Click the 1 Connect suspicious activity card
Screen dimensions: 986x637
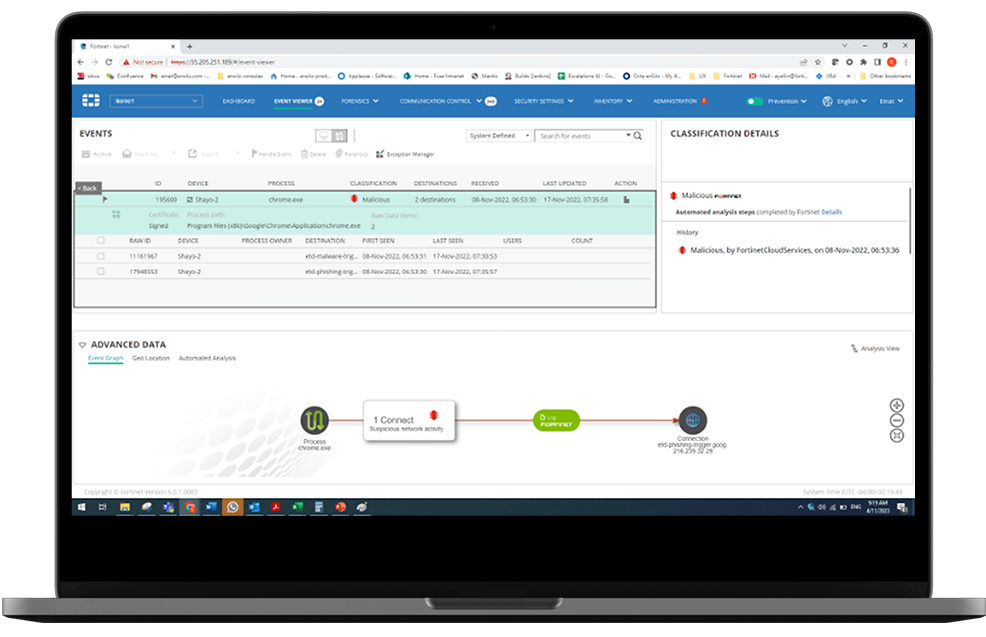[409, 421]
